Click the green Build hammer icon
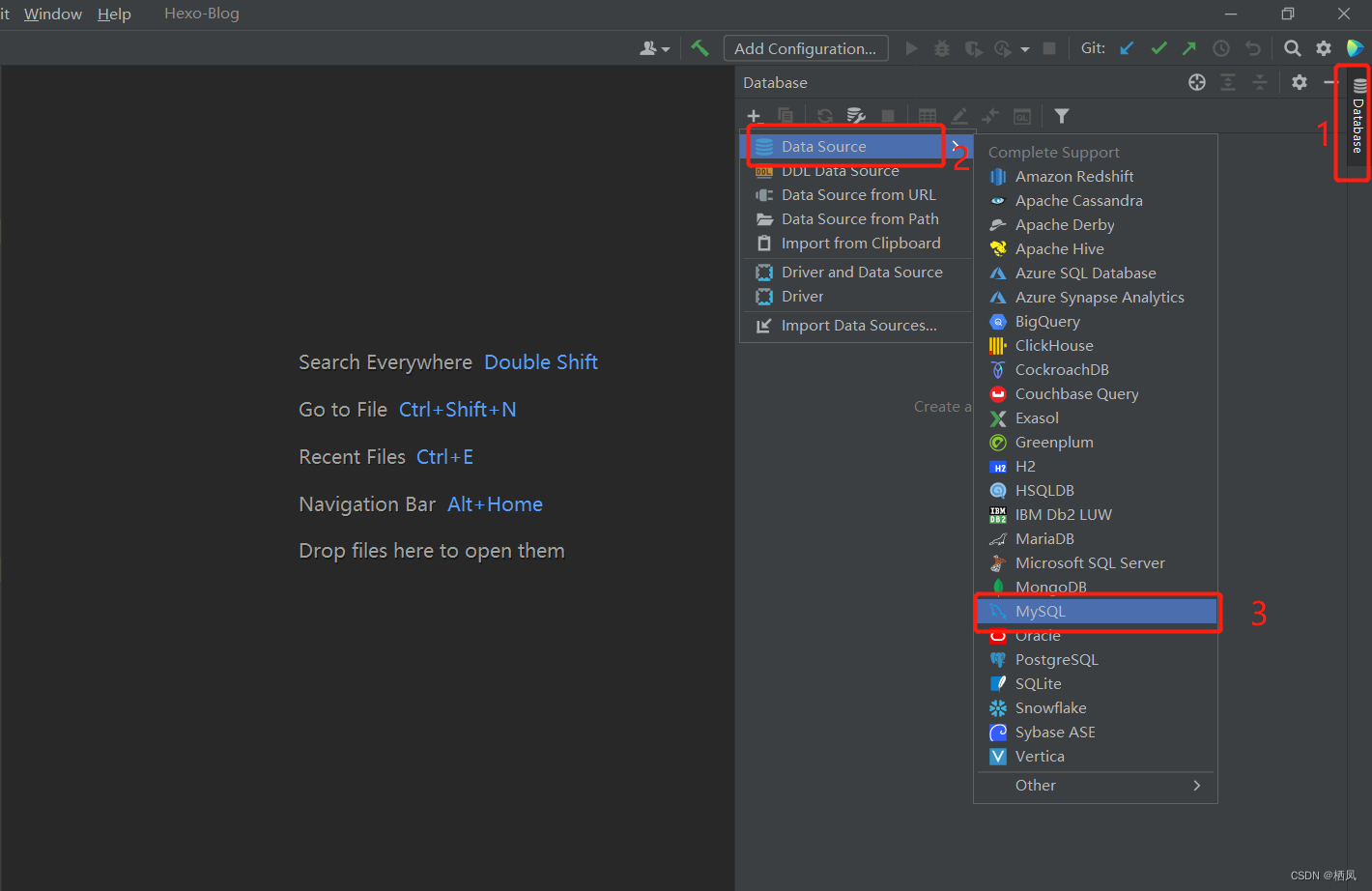Screen dimensions: 1372x891 [700, 48]
